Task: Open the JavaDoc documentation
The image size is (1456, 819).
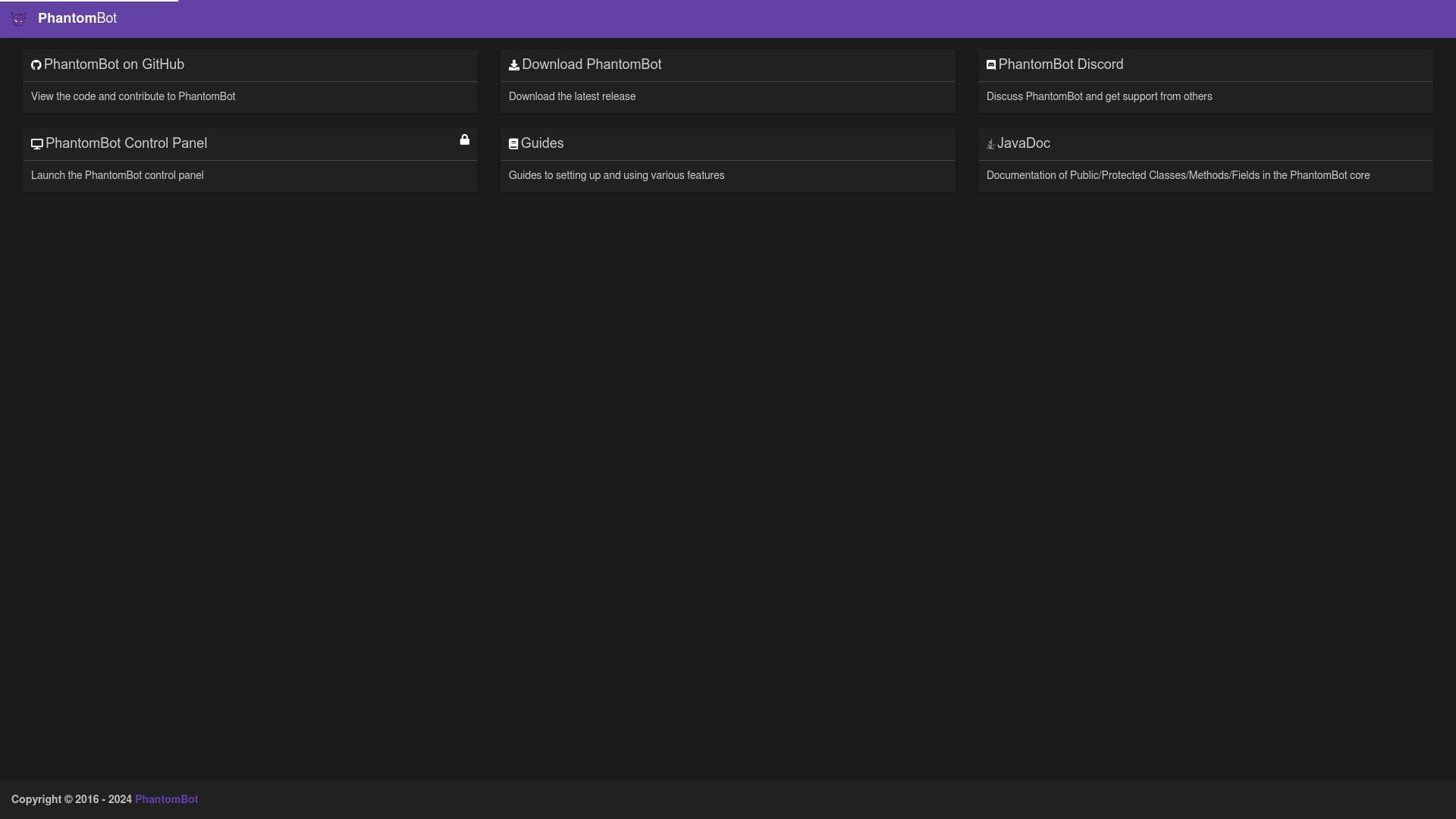Action: (x=1024, y=143)
